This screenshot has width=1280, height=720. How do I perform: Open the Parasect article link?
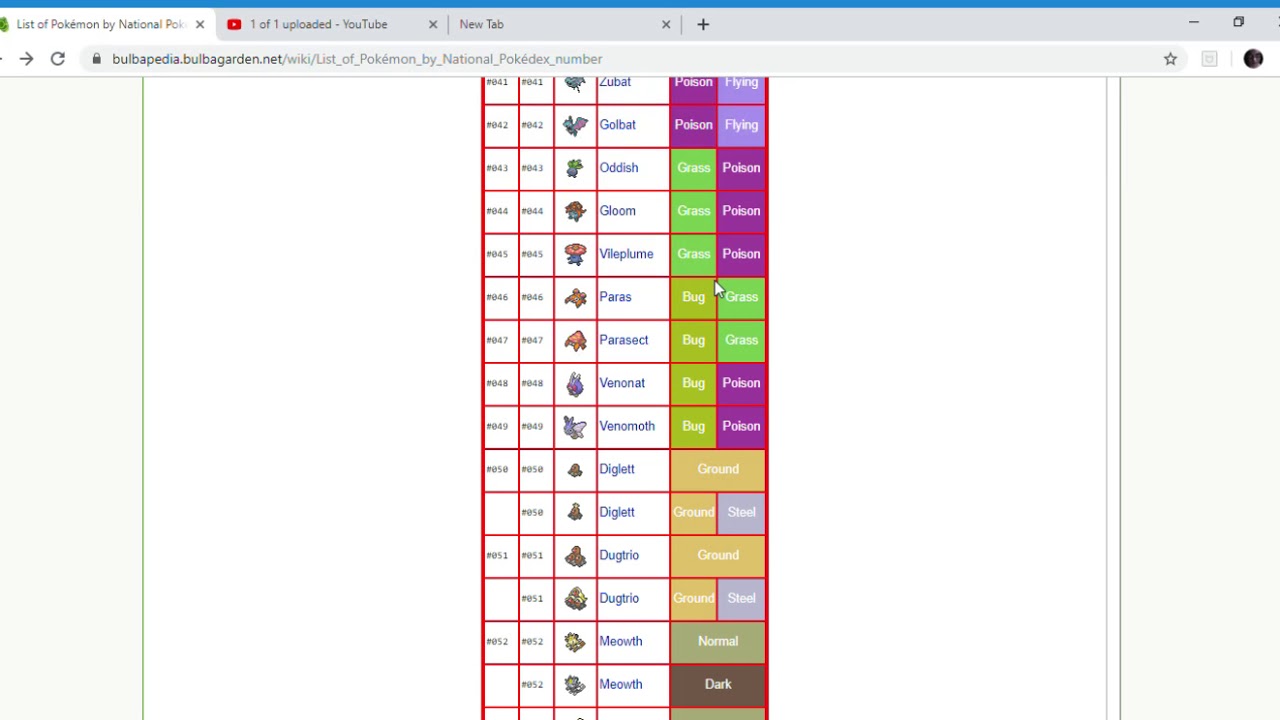click(x=623, y=340)
